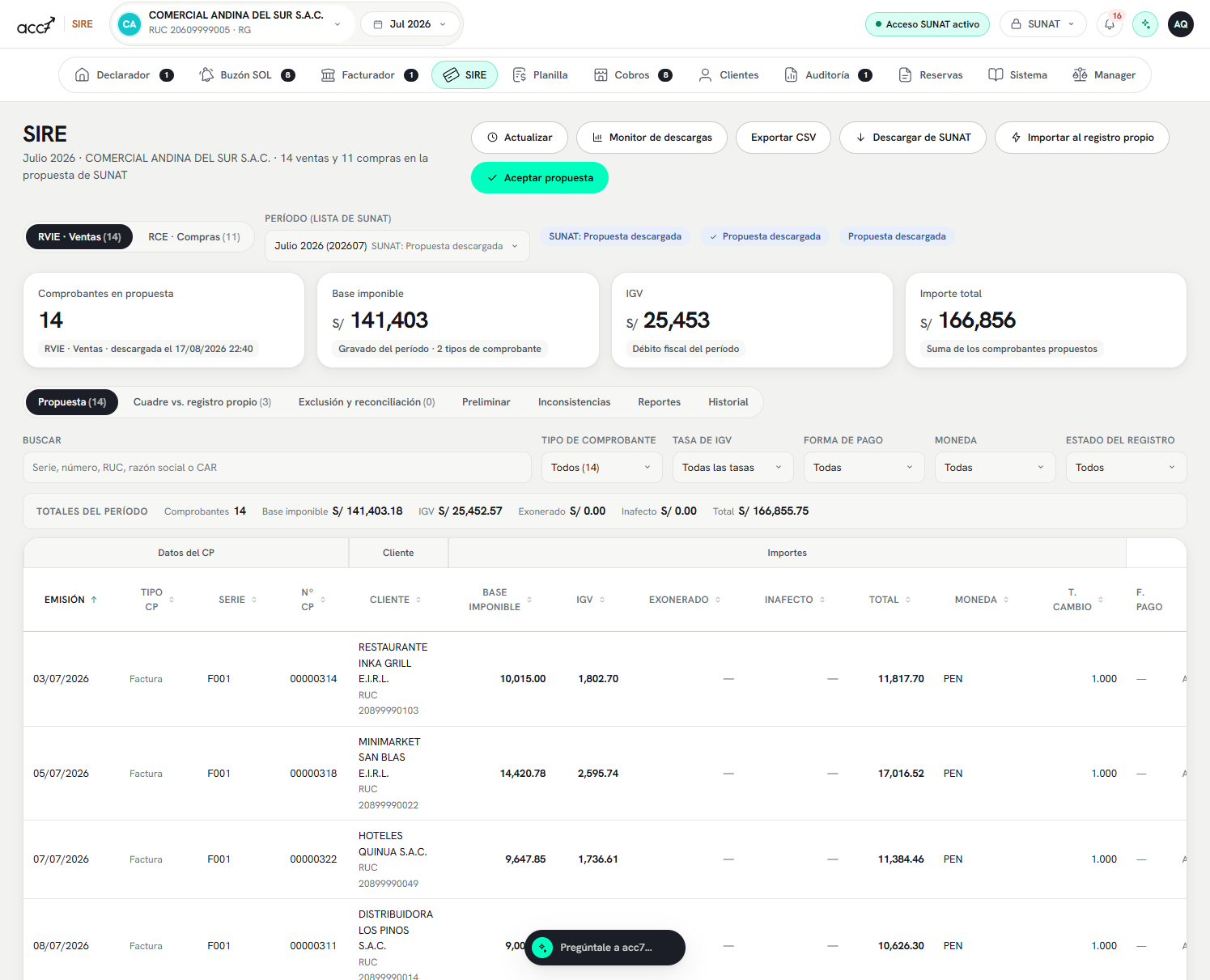Switch to RCE · Compras (11)
Viewport: 1210px width, 980px height.
(194, 237)
